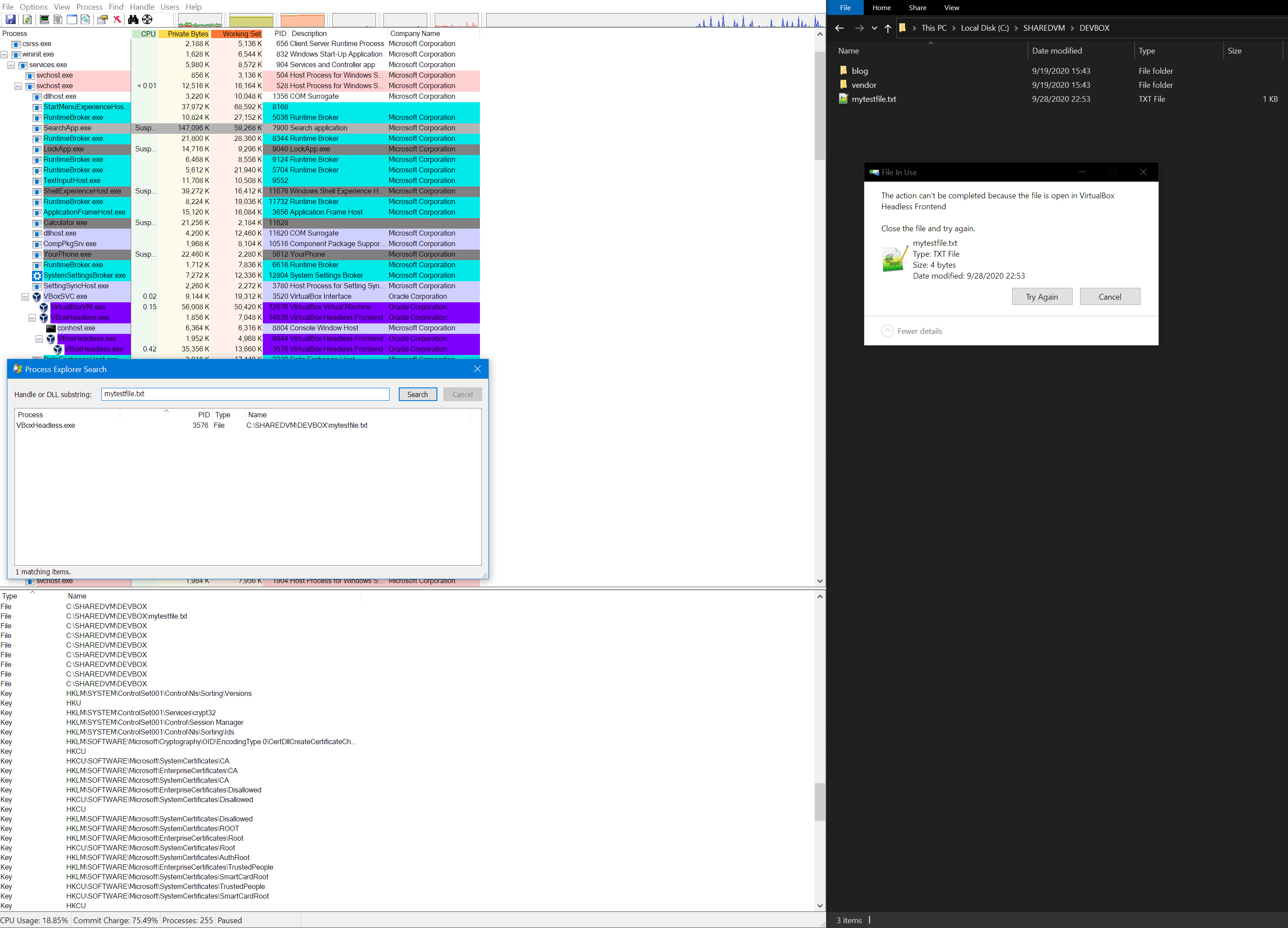Click the blog folder icon

point(843,71)
